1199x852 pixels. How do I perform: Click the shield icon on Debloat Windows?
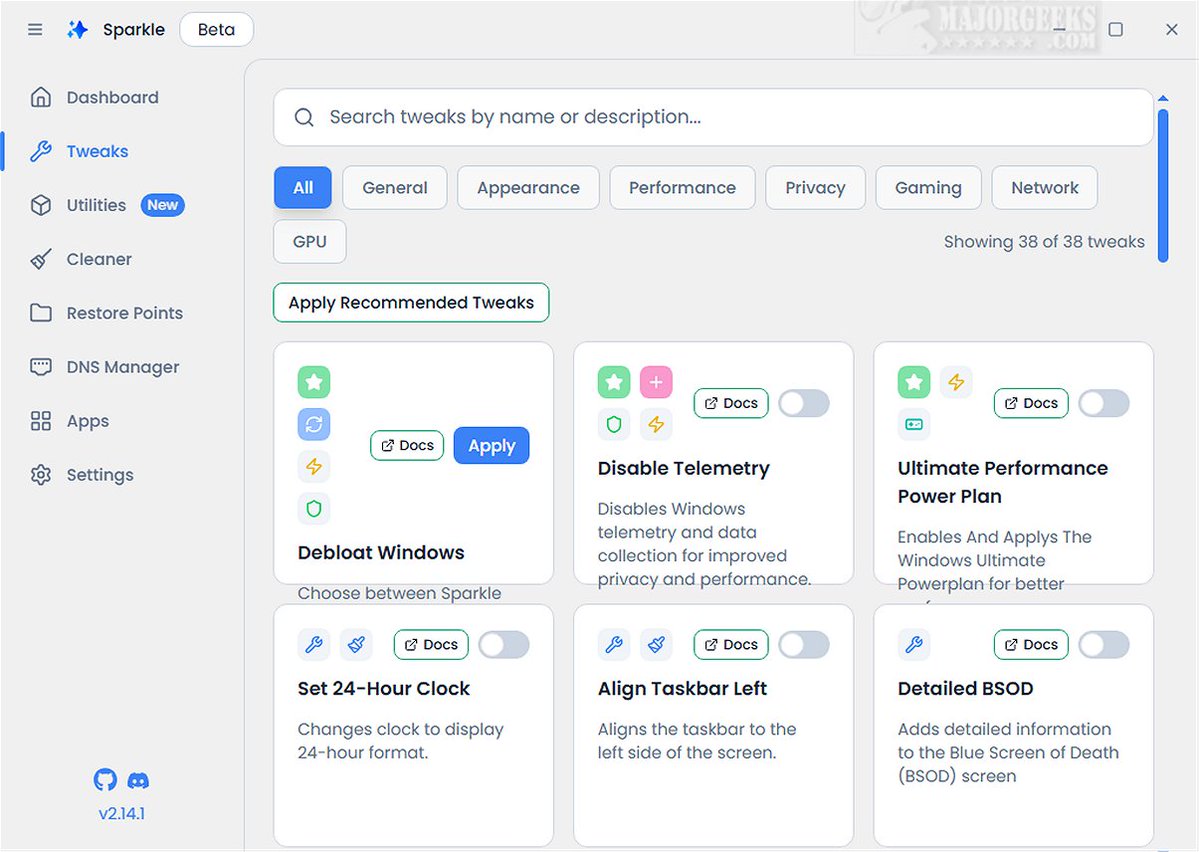[314, 509]
